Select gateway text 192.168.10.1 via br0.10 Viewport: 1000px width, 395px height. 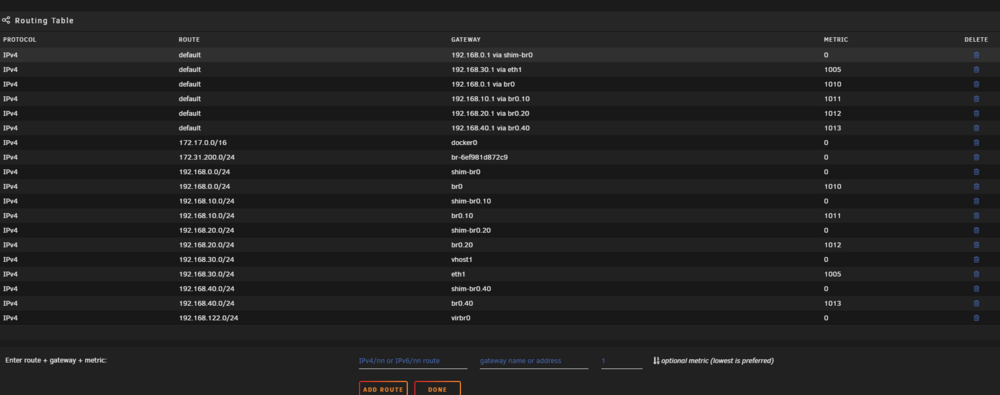pos(490,99)
